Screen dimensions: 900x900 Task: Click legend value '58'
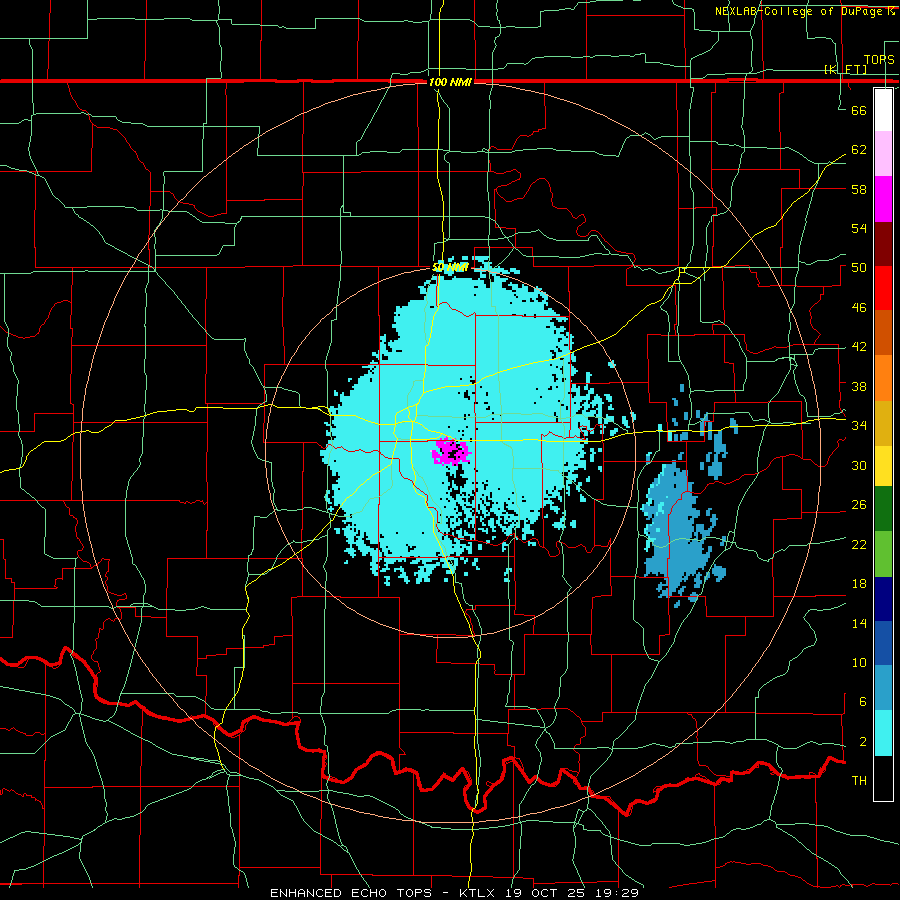[859, 189]
